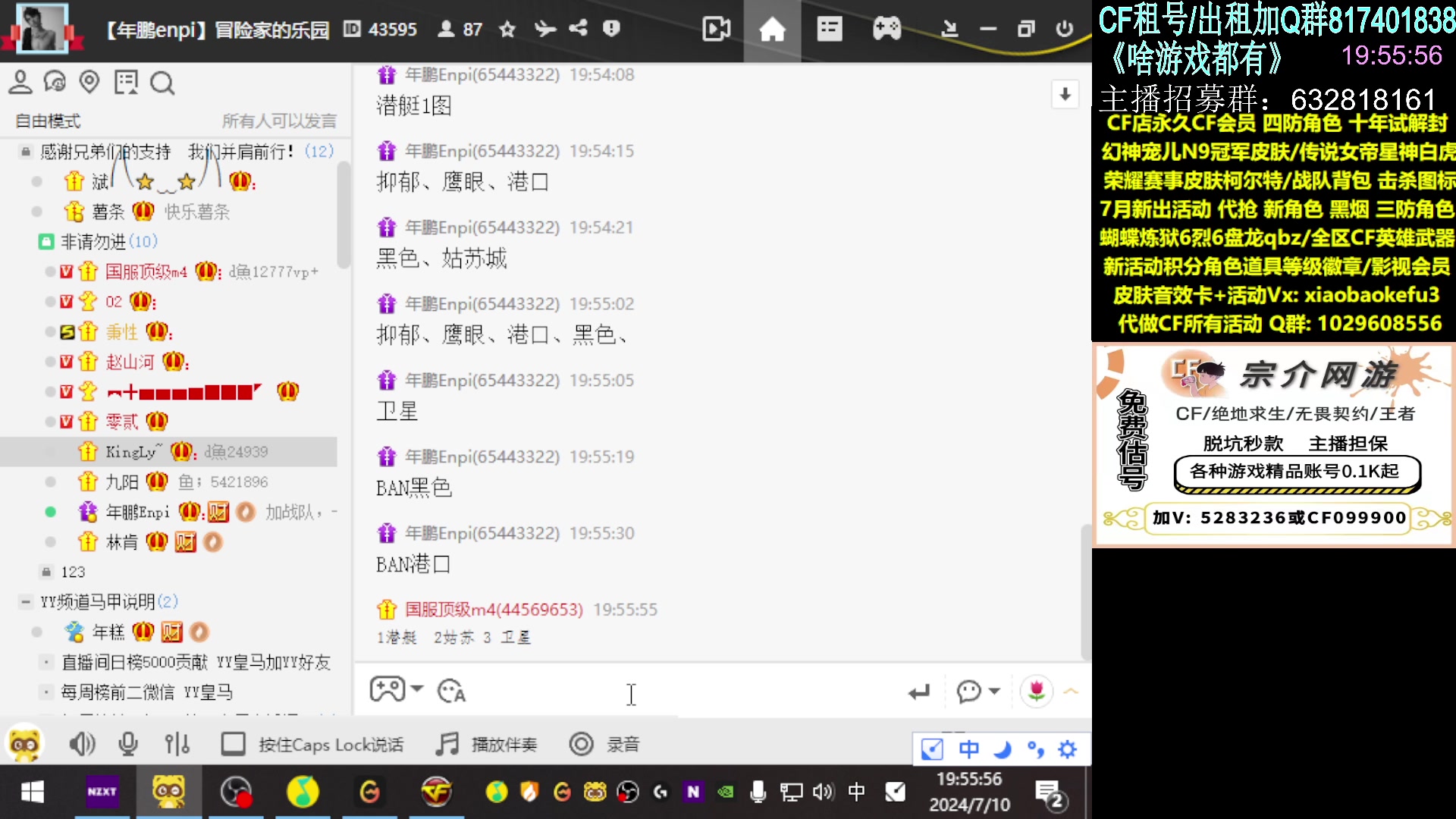Click the IME moon mode icon
Viewport: 1456px width, 819px height.
[x=1003, y=749]
